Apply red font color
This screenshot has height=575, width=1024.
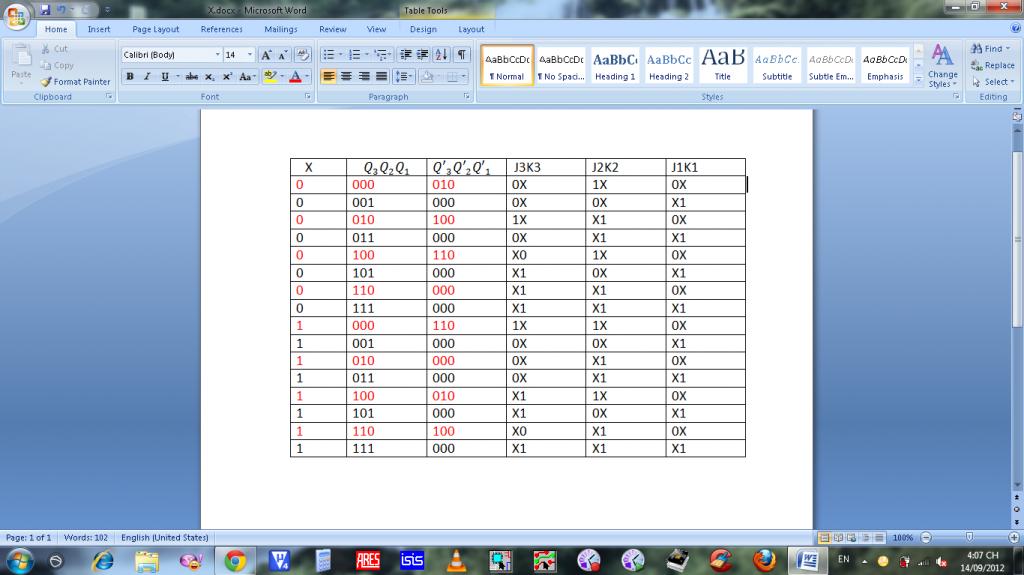pos(295,76)
